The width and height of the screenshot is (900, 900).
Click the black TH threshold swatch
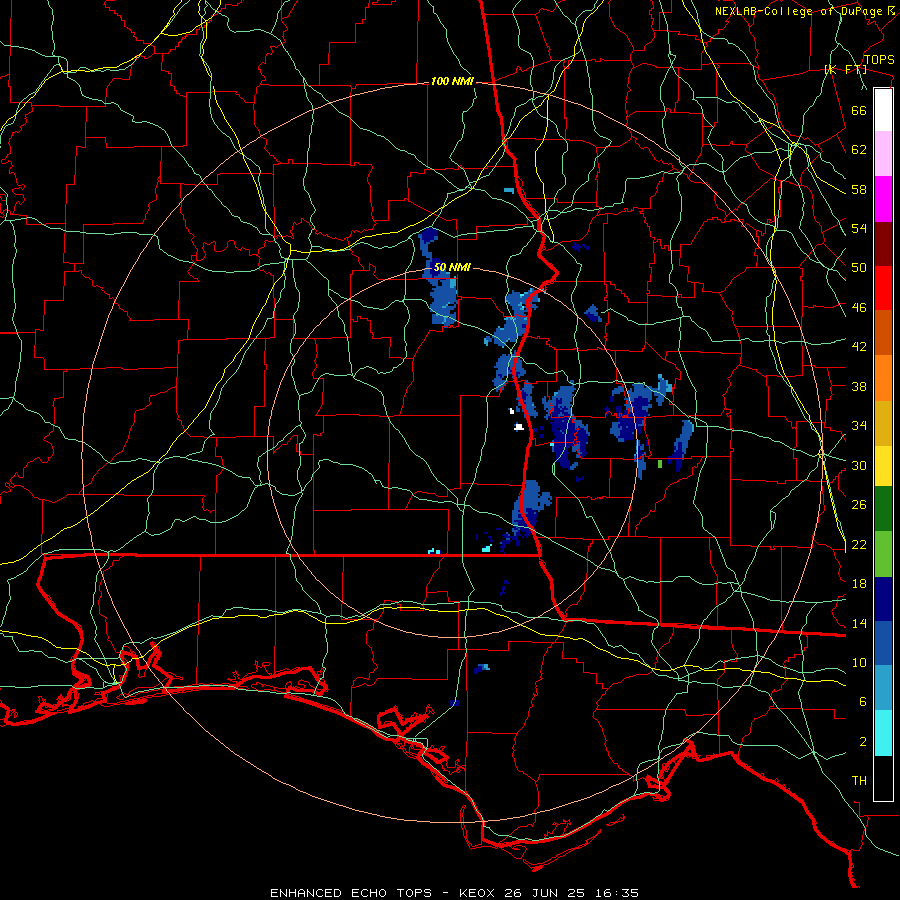click(x=883, y=778)
